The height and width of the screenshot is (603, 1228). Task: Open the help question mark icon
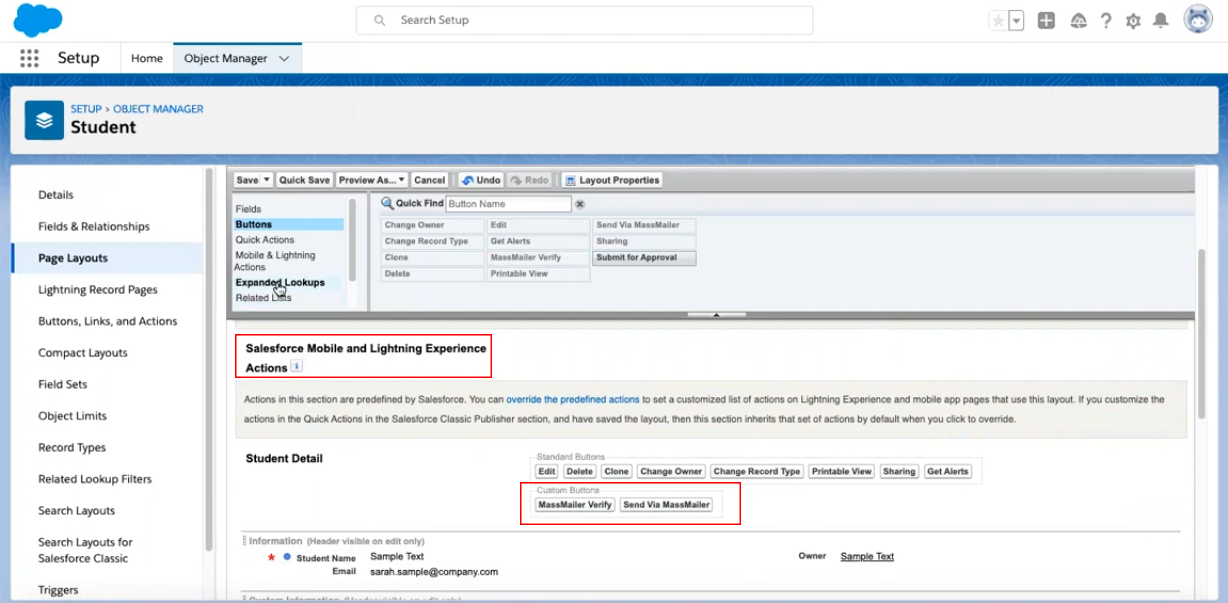coord(1106,20)
